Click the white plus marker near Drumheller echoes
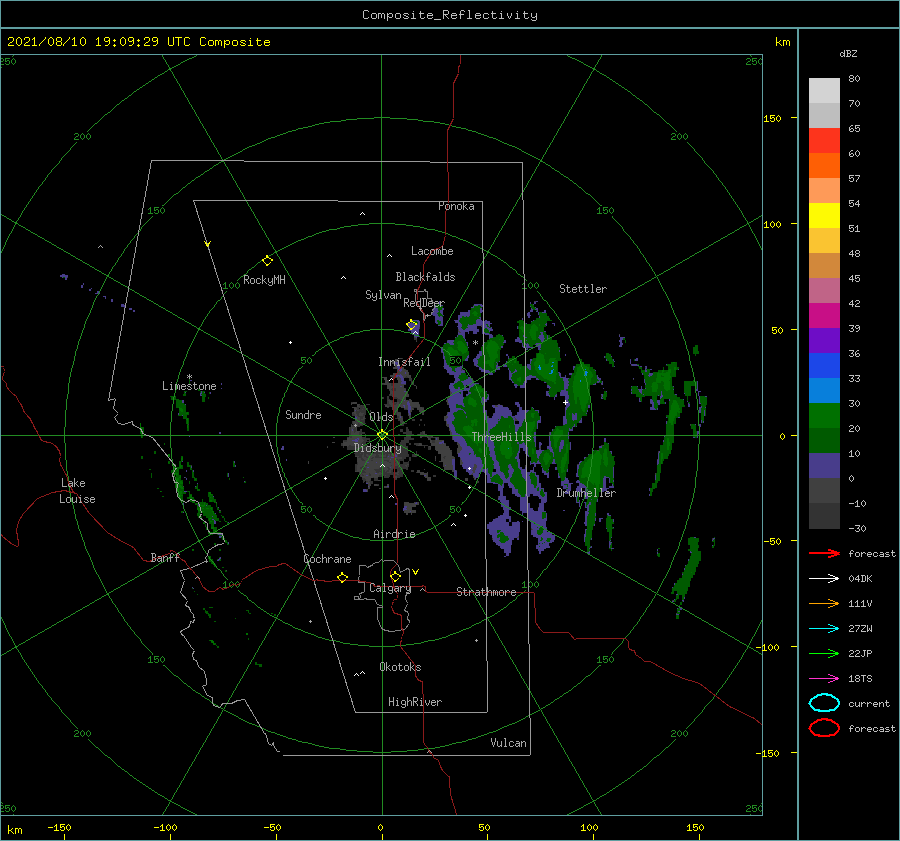The image size is (900, 841). coord(565,402)
